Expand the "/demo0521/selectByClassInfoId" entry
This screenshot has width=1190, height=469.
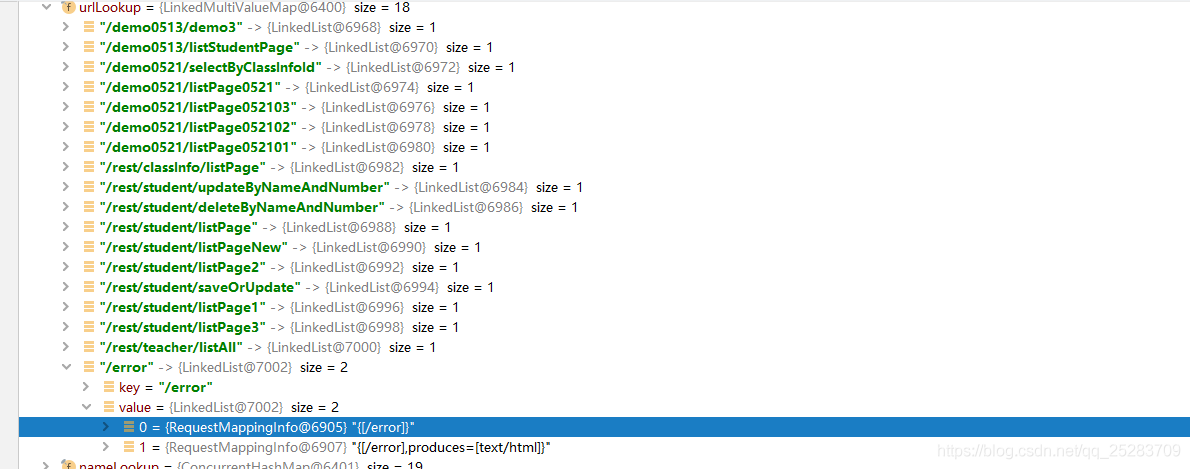tap(67, 68)
